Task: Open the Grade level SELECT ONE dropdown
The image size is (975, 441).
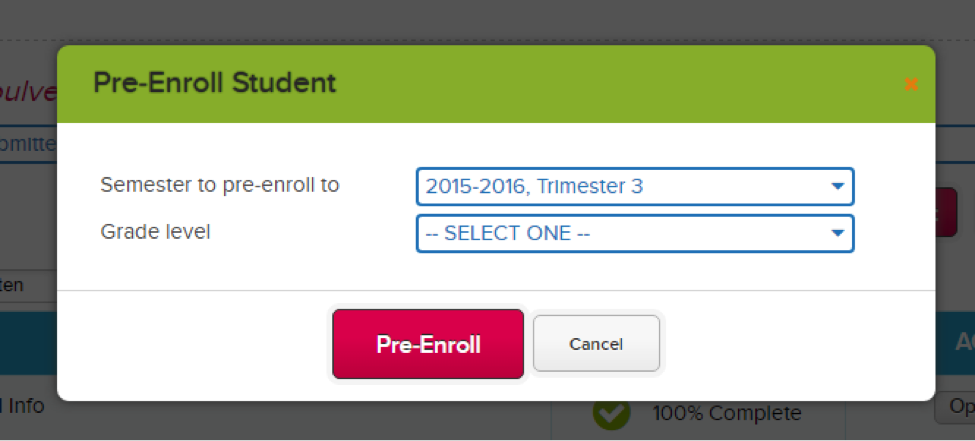Action: point(635,233)
